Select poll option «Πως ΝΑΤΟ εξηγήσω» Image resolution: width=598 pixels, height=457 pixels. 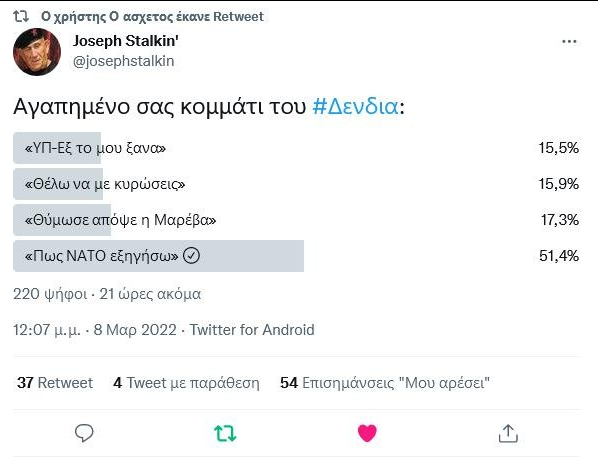296,256
